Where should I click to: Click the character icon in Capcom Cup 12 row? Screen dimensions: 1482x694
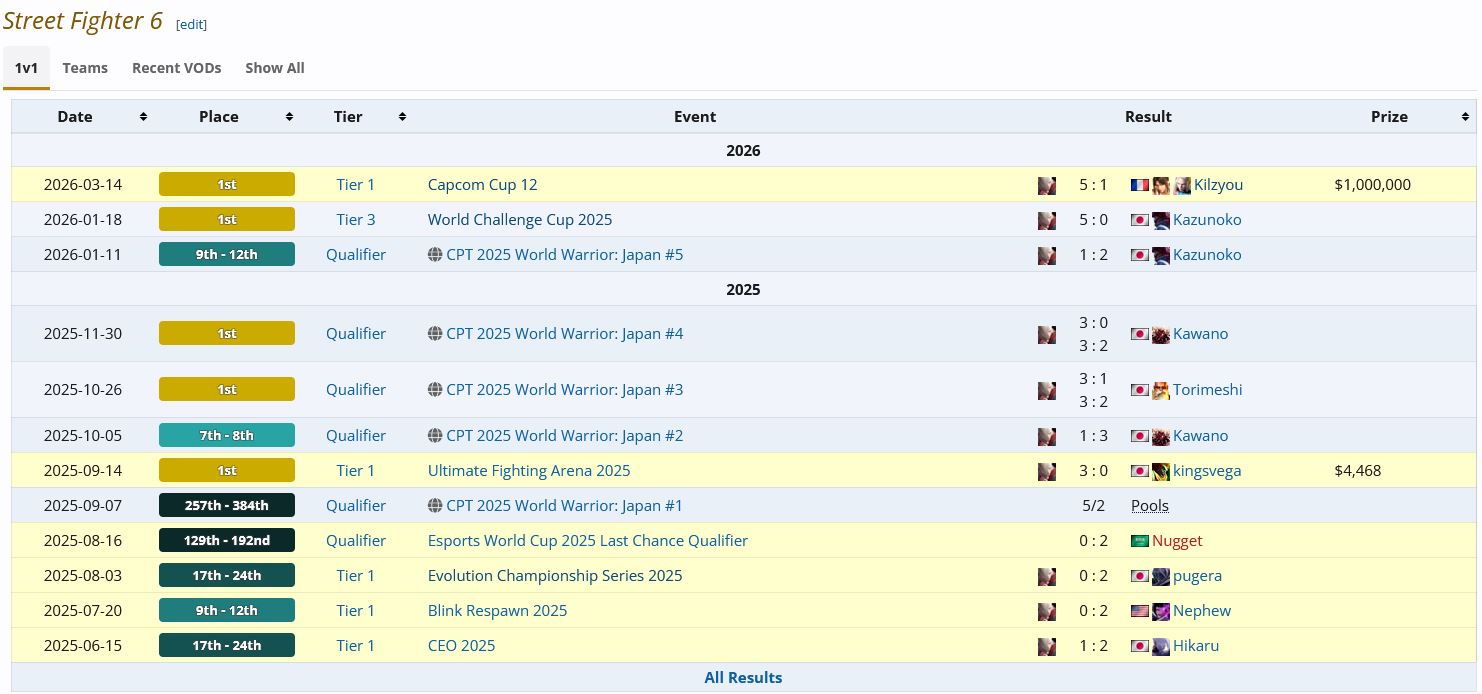click(1047, 185)
